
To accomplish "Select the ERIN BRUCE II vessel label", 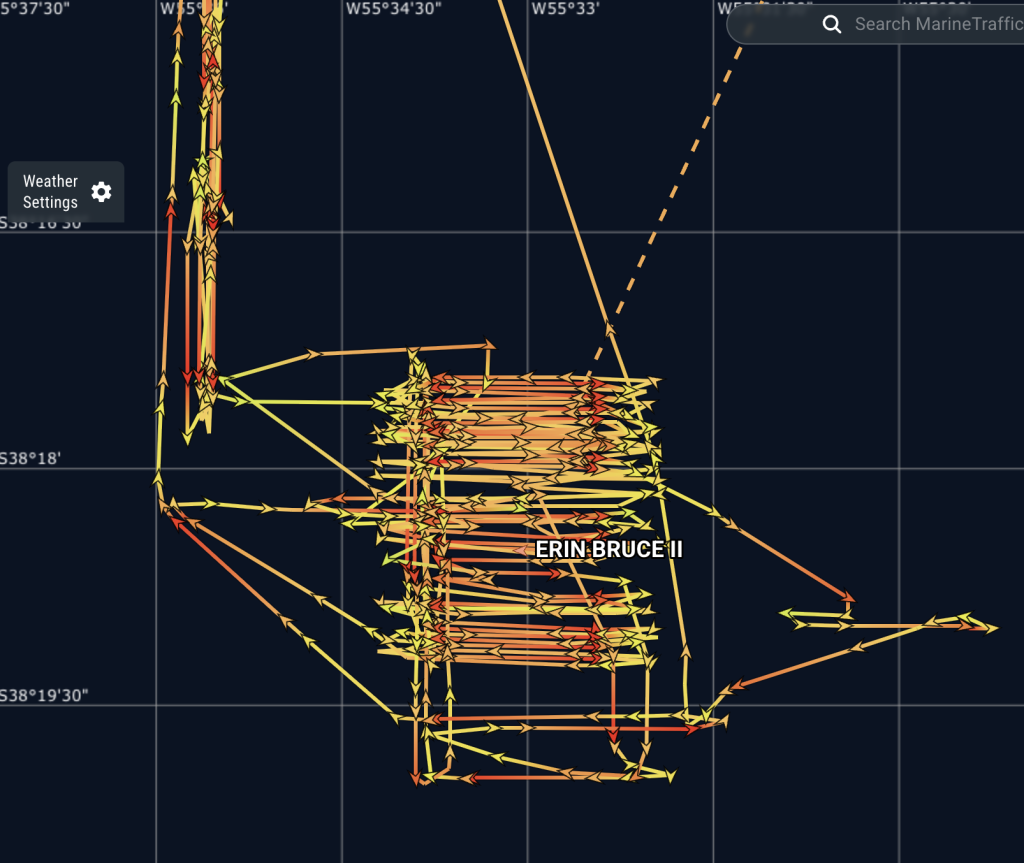I will [x=609, y=549].
